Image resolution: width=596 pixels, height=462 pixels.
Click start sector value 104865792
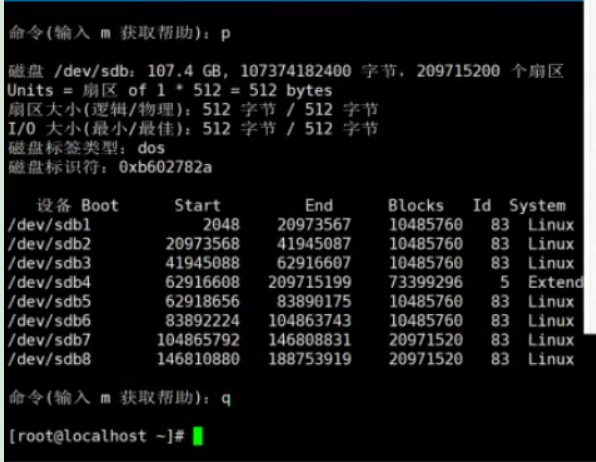(x=198, y=340)
